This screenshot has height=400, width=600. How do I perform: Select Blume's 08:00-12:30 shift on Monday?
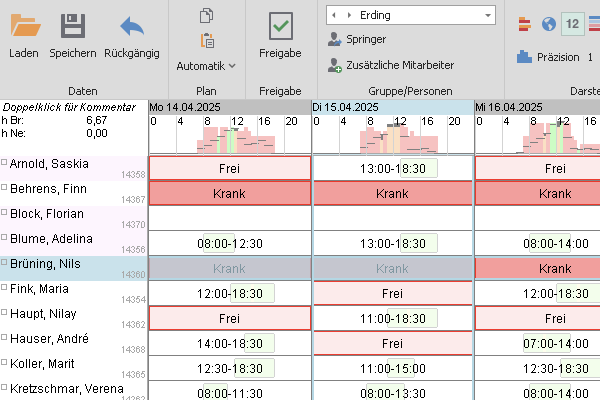pyautogui.click(x=229, y=243)
